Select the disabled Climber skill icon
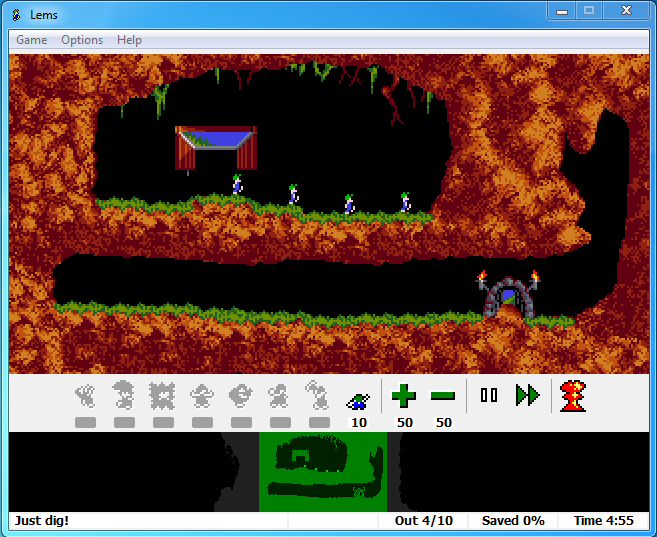The image size is (657, 537). click(x=85, y=396)
